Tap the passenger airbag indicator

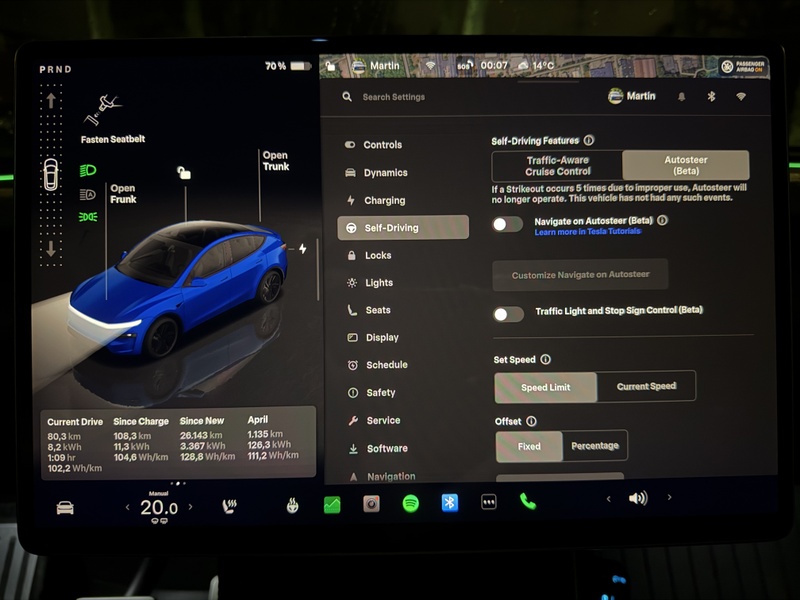coord(743,66)
